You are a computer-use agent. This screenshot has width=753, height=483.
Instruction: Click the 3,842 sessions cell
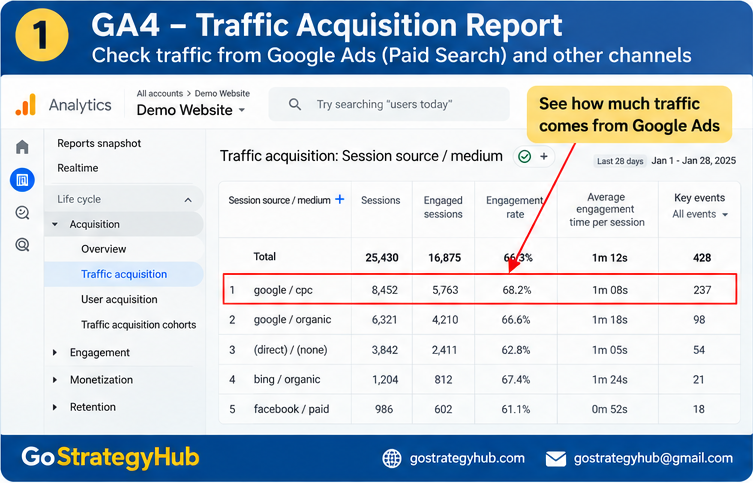pos(385,350)
